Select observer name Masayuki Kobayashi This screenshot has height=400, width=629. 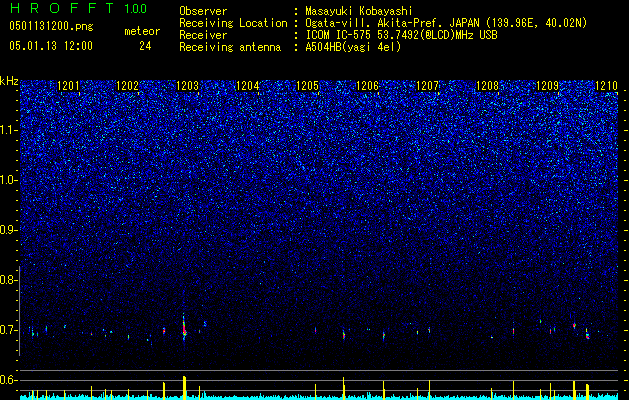[x=359, y=11]
